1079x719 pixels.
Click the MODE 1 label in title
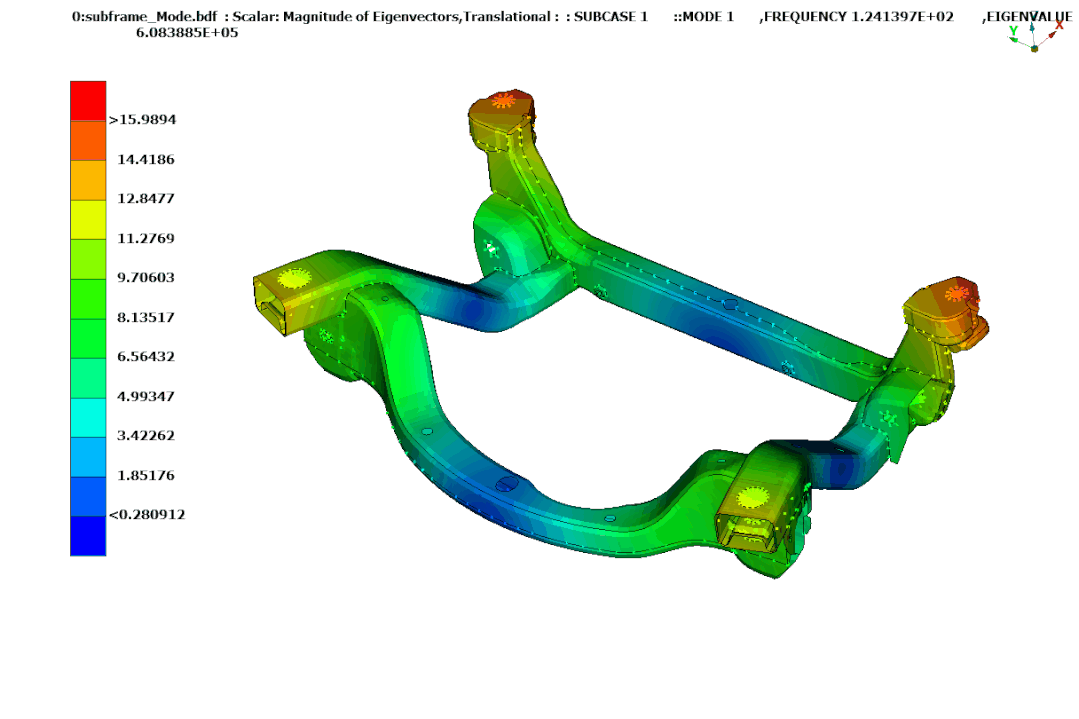click(708, 17)
